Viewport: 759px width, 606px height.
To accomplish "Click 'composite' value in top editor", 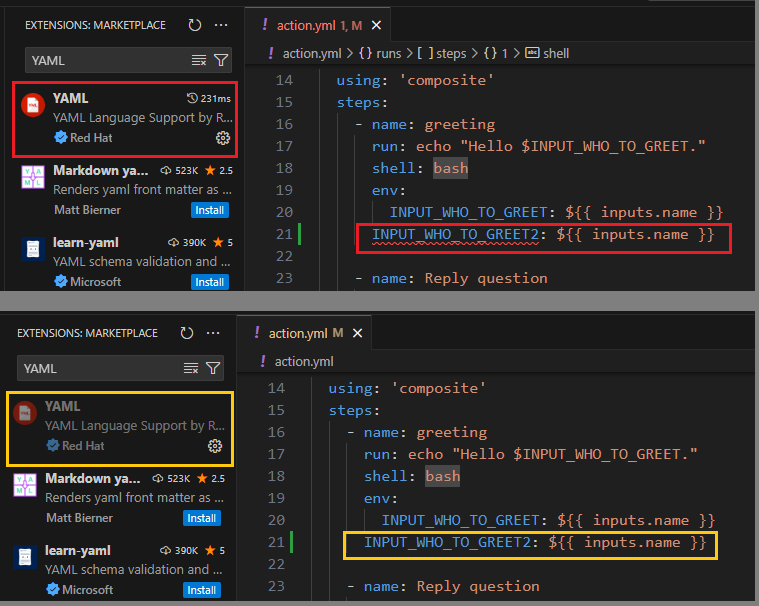I will pyautogui.click(x=446, y=80).
